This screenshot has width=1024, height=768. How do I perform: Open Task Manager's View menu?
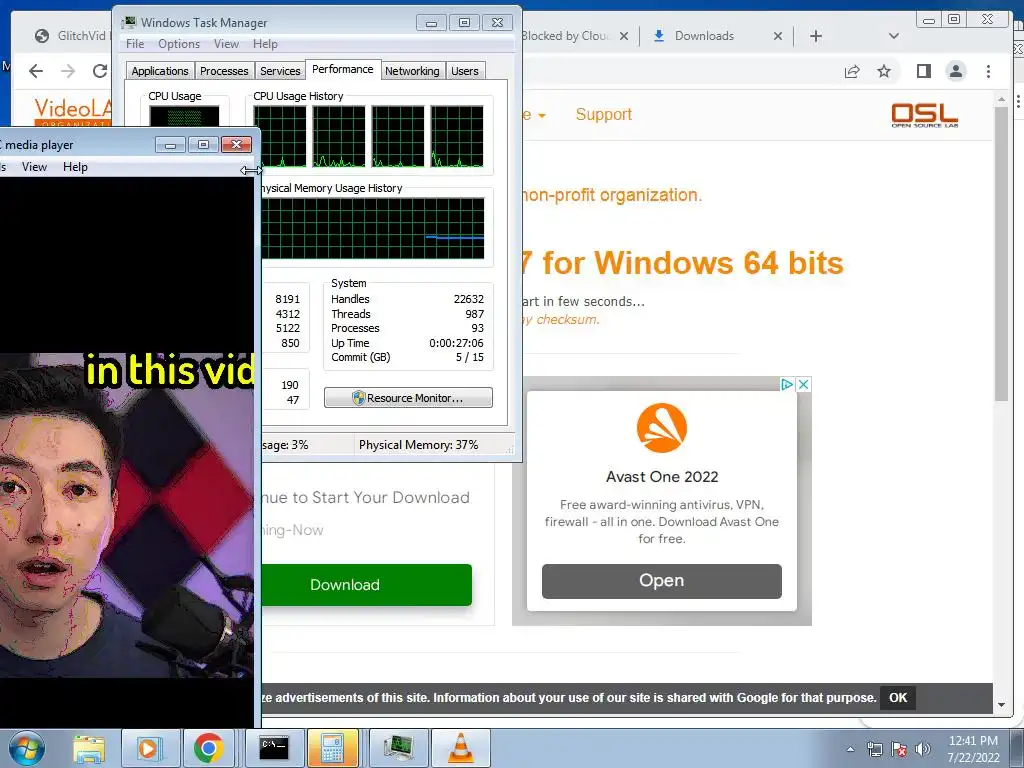tap(226, 44)
